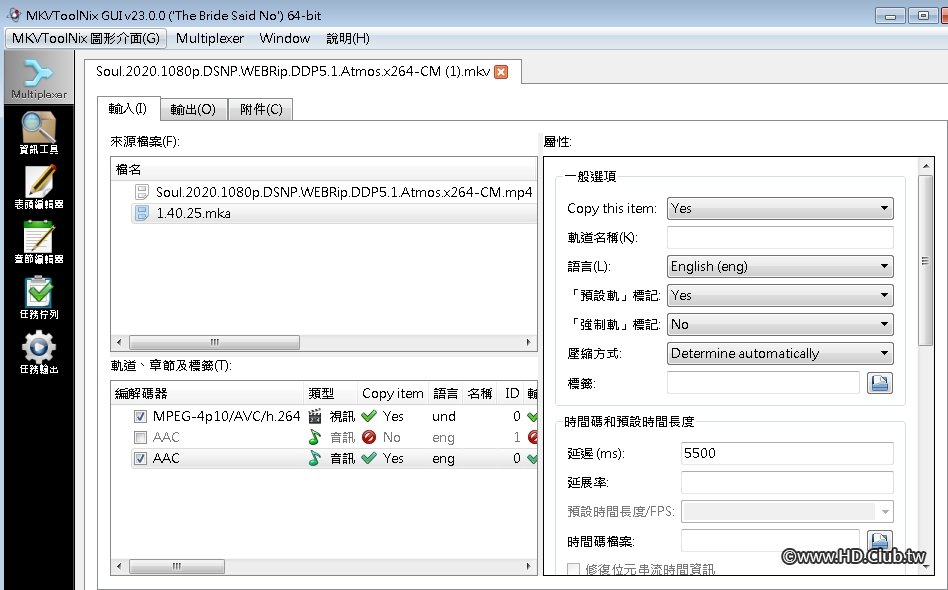
Task: Close the Soul.2020 mkv tab
Action: (x=501, y=72)
